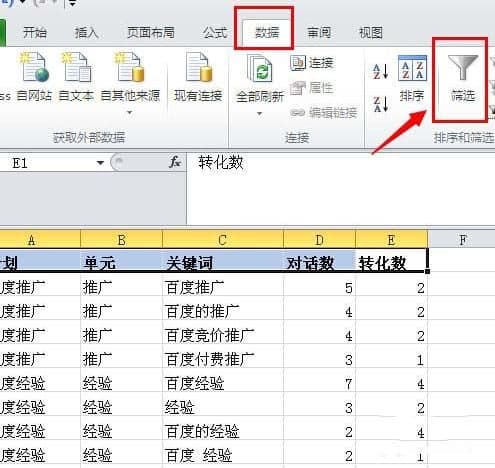Open the Sort (排序) dialog icon

[412, 69]
